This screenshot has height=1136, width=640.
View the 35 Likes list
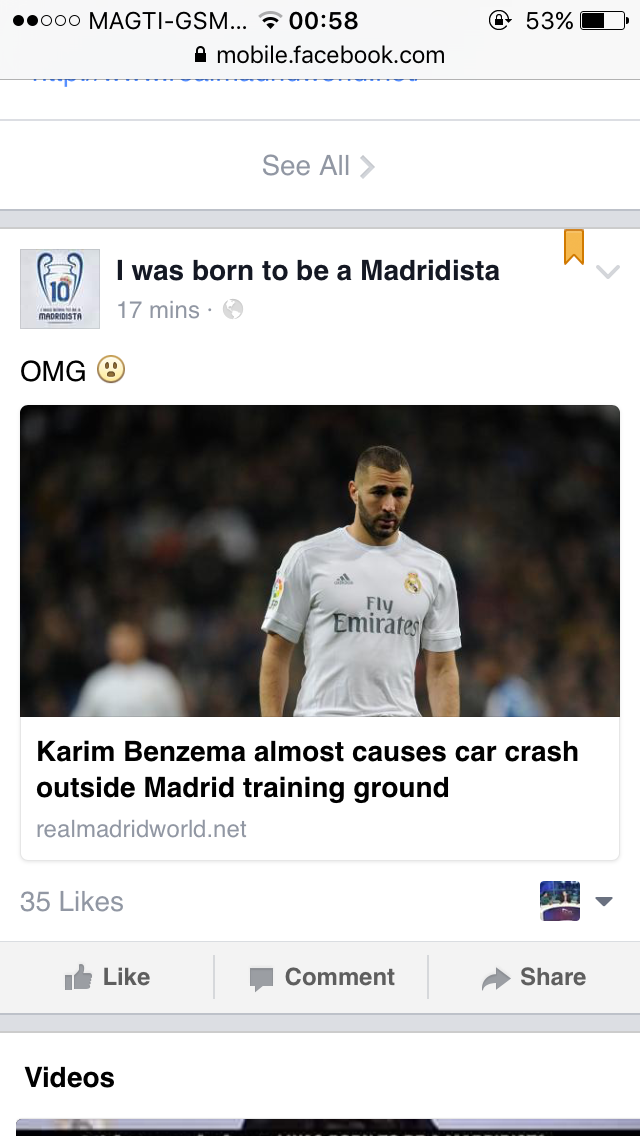(x=72, y=901)
